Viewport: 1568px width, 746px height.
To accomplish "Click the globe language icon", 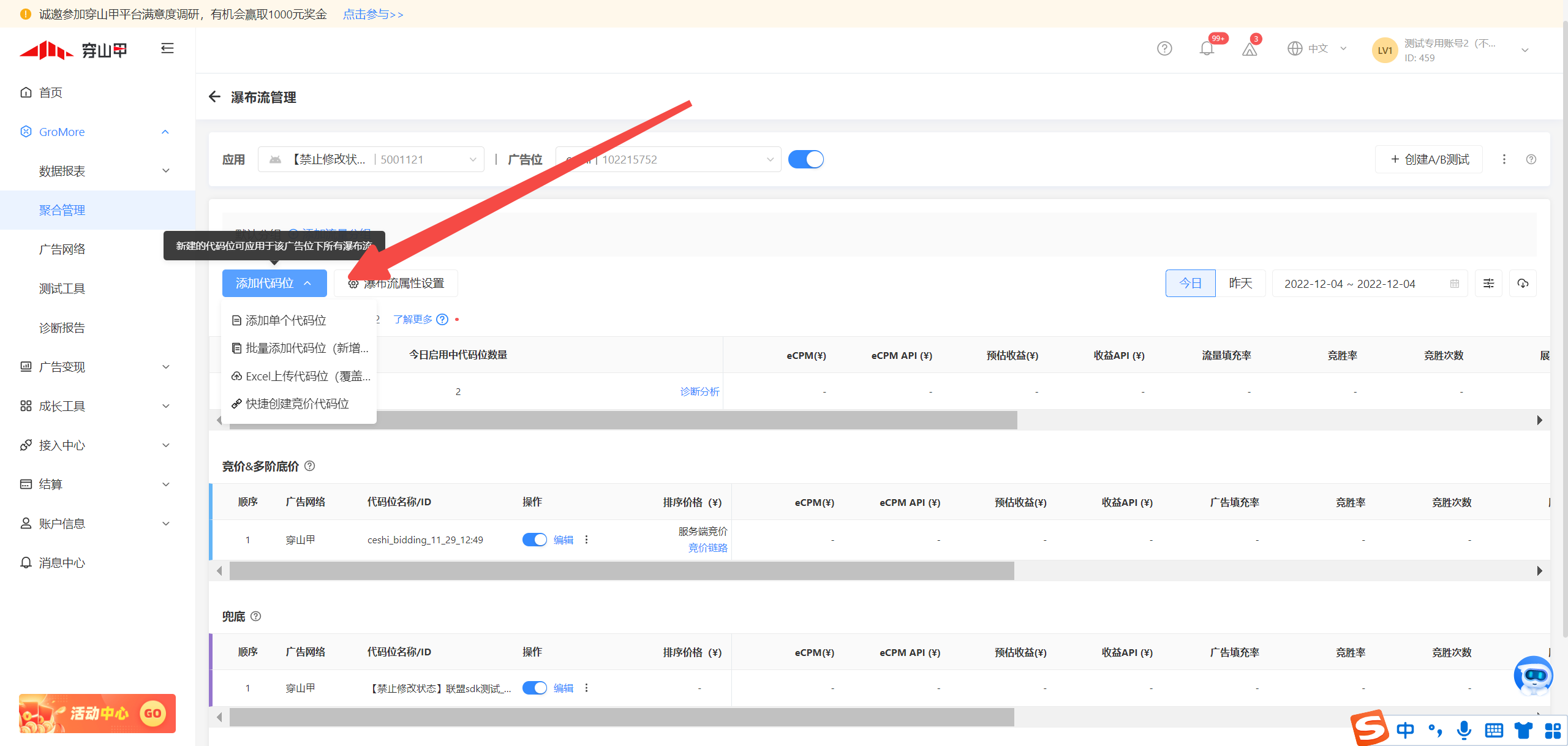I will (1294, 48).
